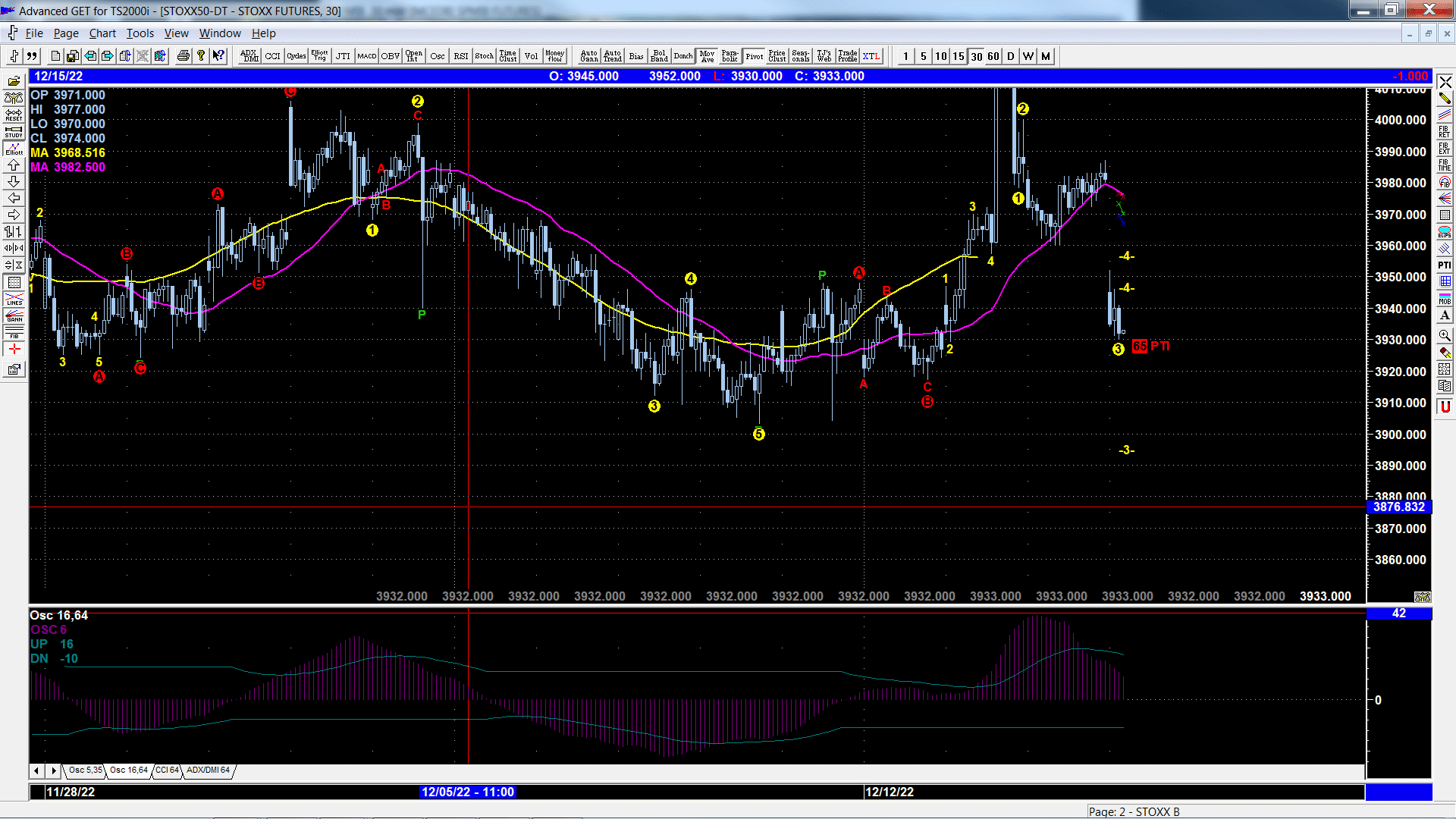Viewport: 1456px width, 819px height.
Task: Switch to the 1-minute timeframe
Action: coord(905,56)
